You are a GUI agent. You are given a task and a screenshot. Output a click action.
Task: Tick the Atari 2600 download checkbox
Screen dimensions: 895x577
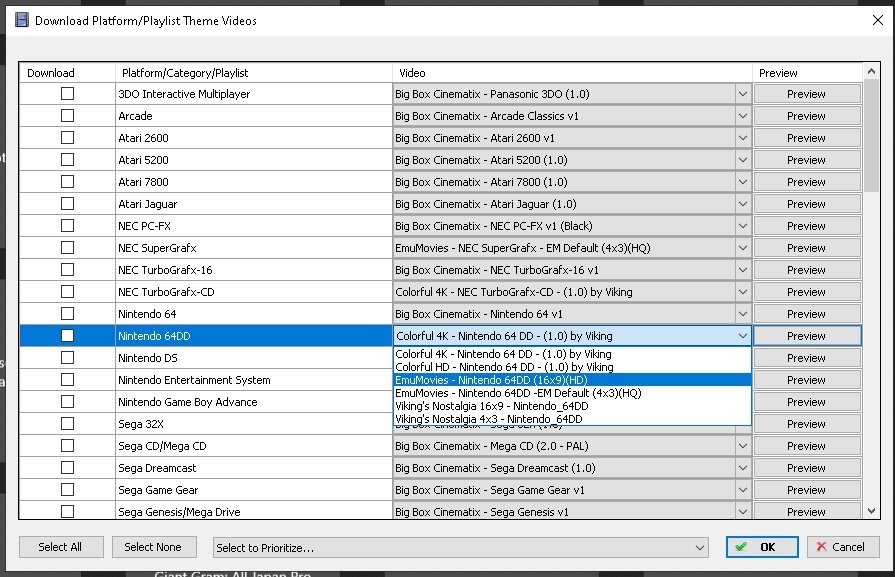pos(67,138)
